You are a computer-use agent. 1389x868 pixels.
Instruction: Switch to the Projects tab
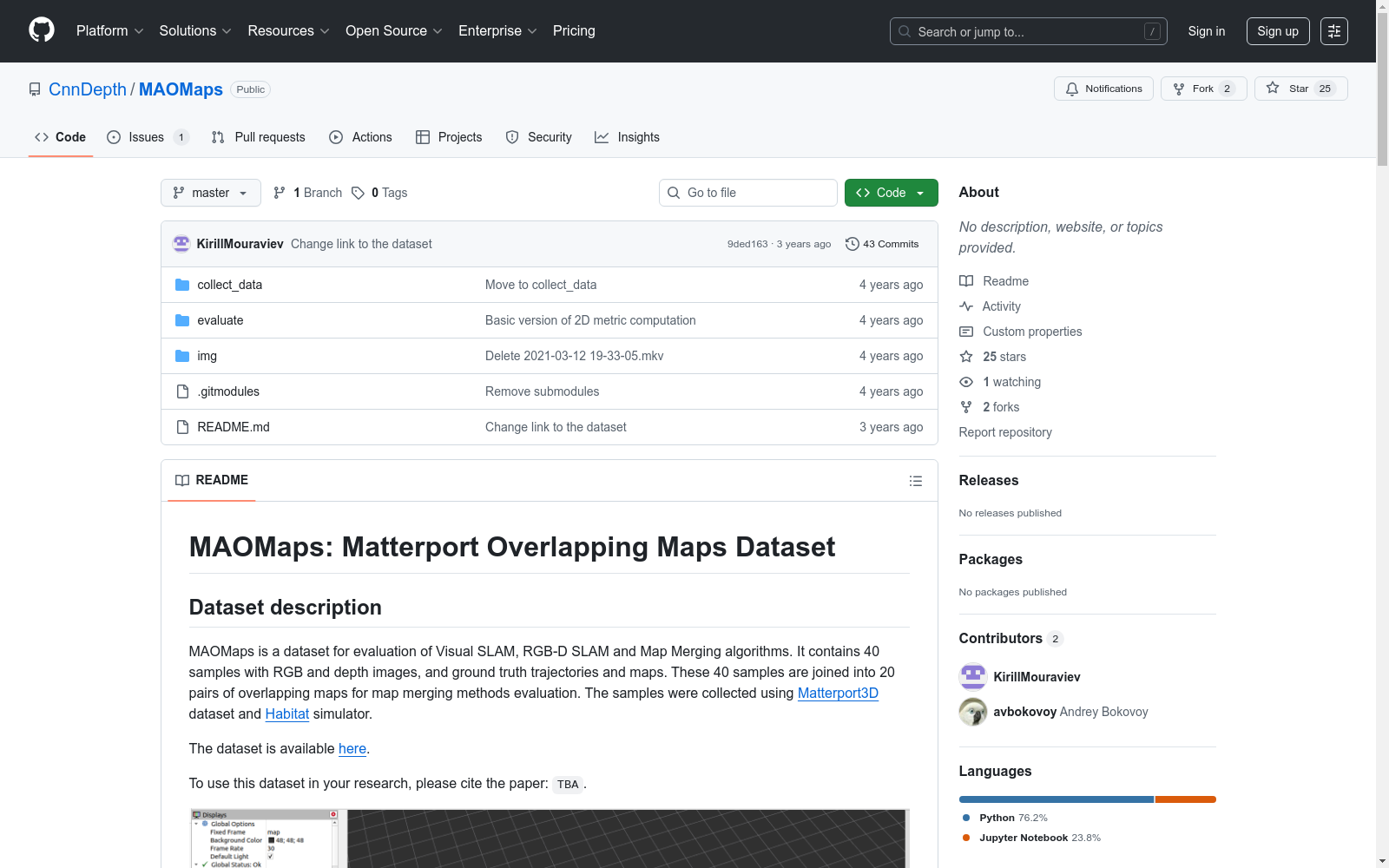(x=449, y=137)
